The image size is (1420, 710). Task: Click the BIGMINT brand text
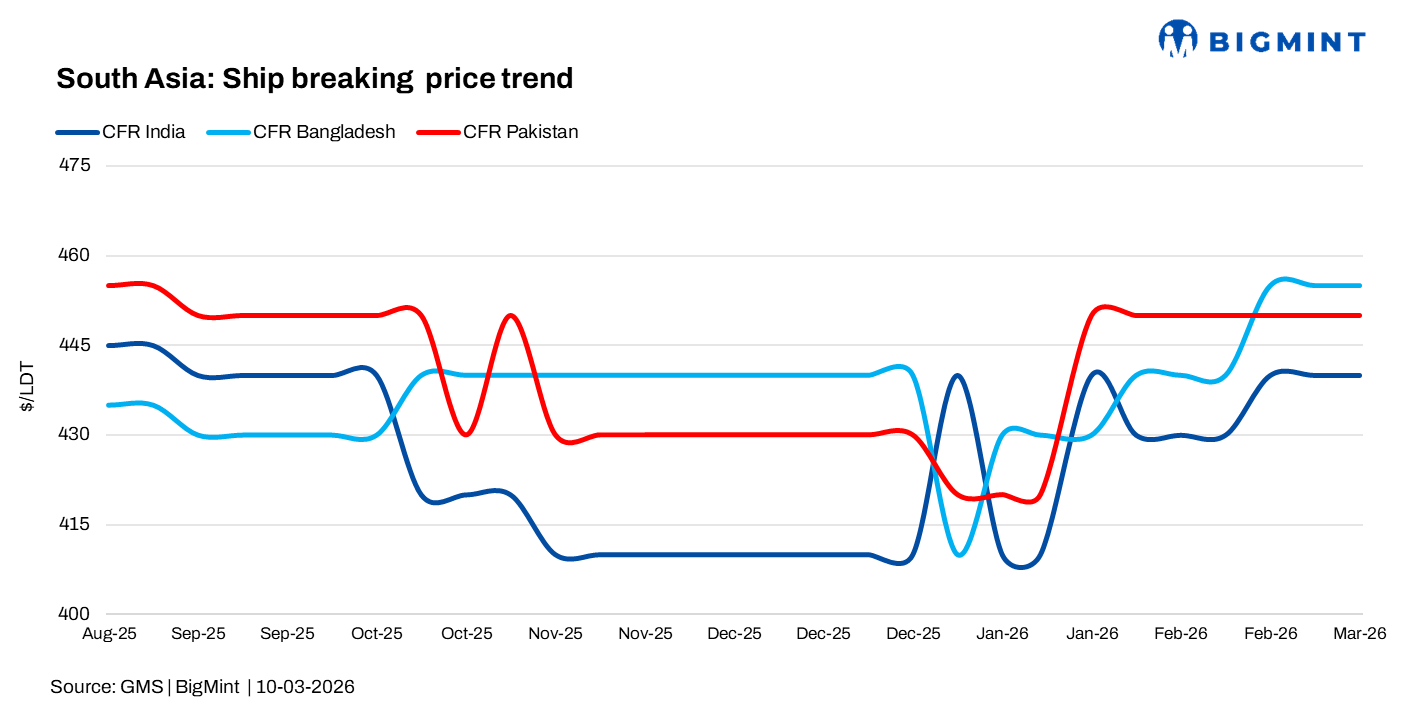pos(1287,41)
